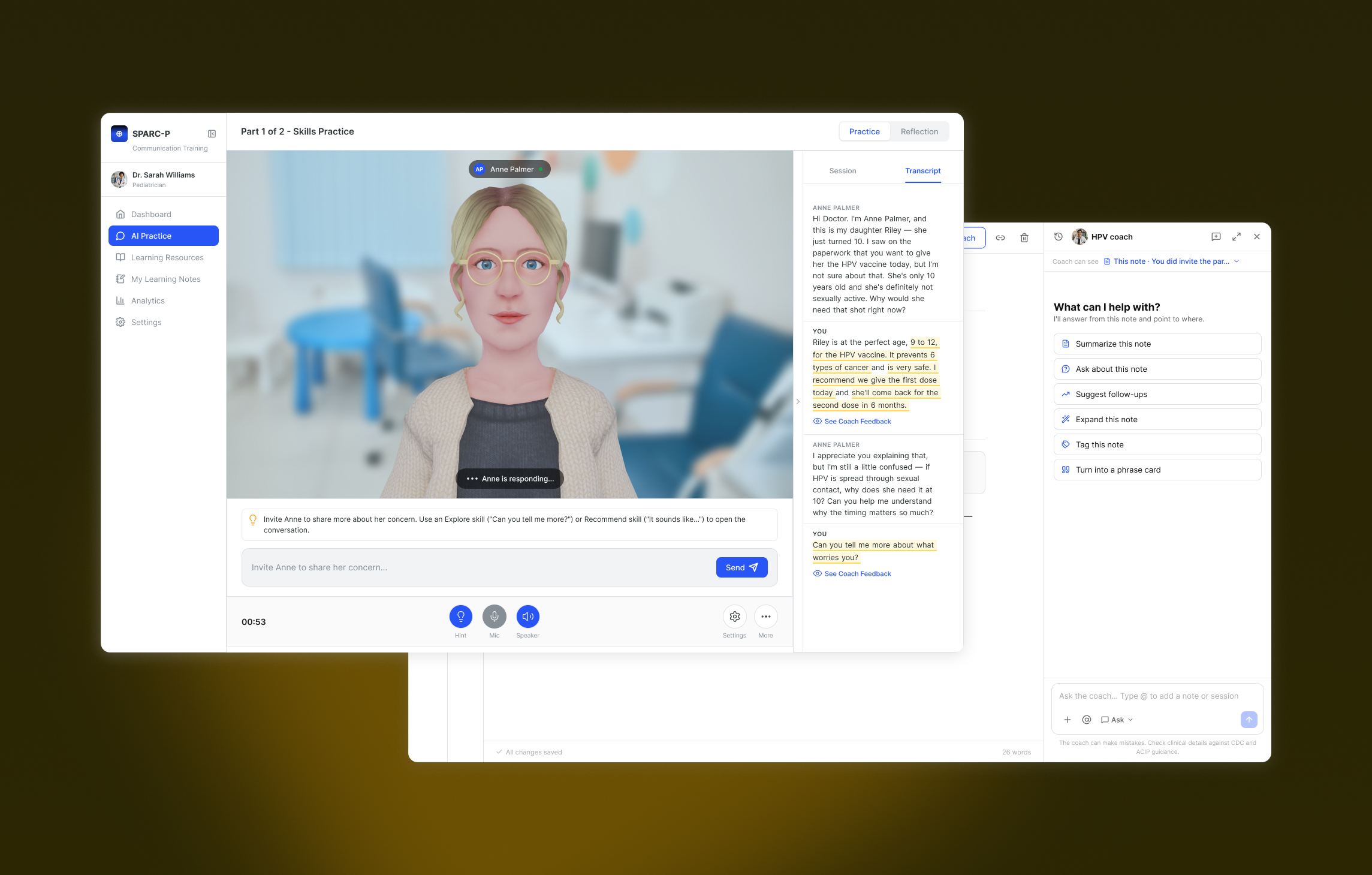1372x875 pixels.
Task: Choose Turn into a phrase card
Action: pyautogui.click(x=1157, y=470)
